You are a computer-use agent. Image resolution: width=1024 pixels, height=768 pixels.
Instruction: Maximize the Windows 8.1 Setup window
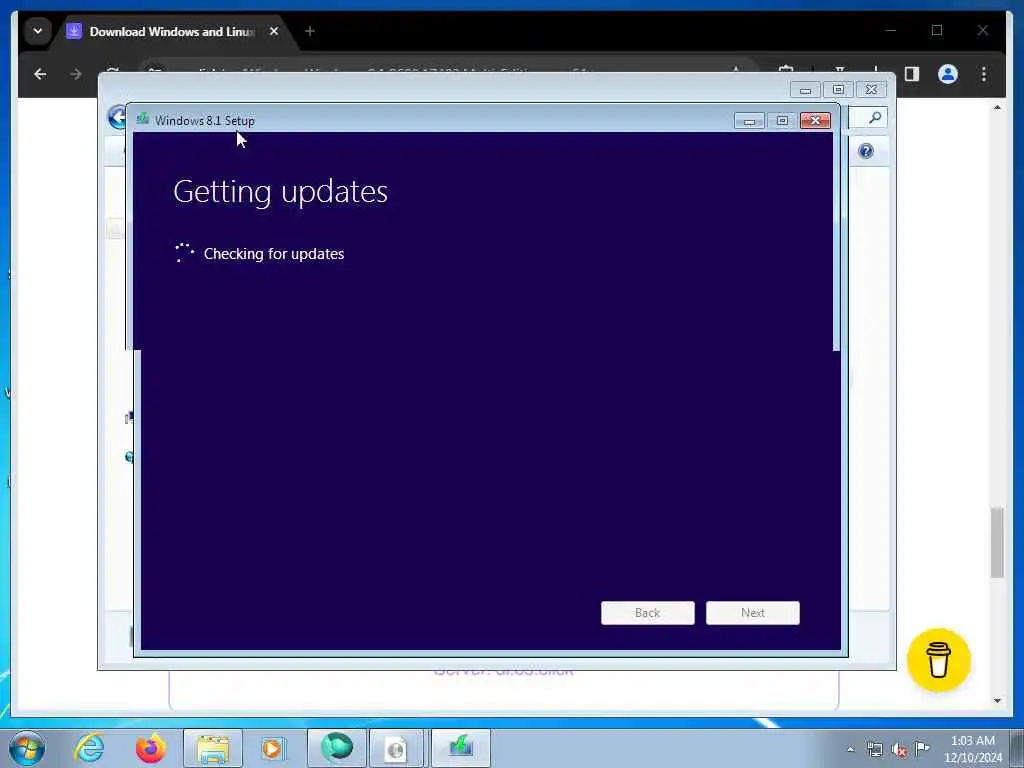782,121
